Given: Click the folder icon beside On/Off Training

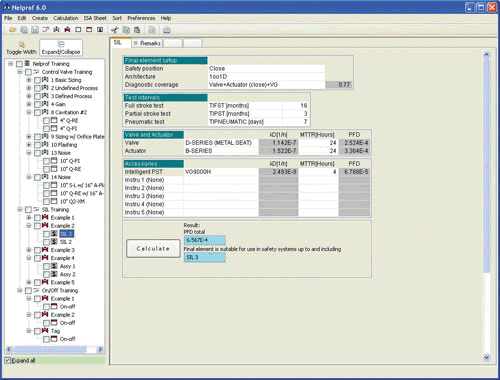Looking at the screenshot, I should point(36,290).
